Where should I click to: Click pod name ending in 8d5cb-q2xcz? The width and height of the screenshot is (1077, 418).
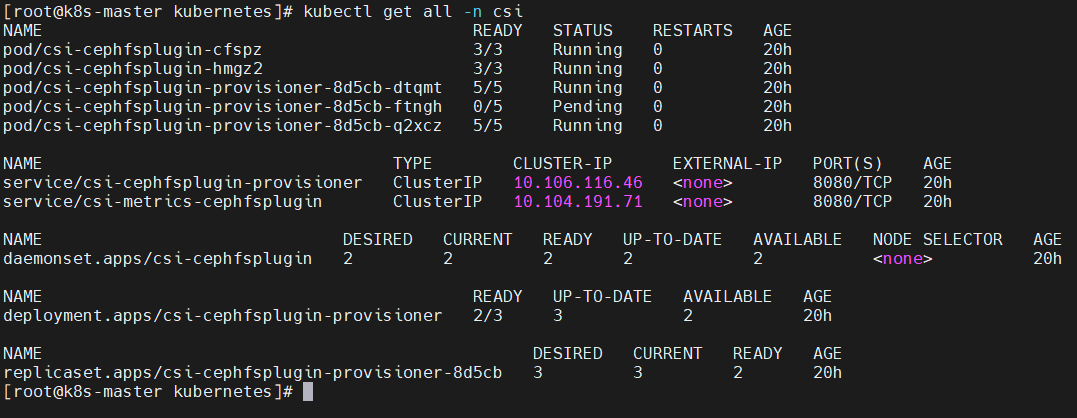(222, 126)
